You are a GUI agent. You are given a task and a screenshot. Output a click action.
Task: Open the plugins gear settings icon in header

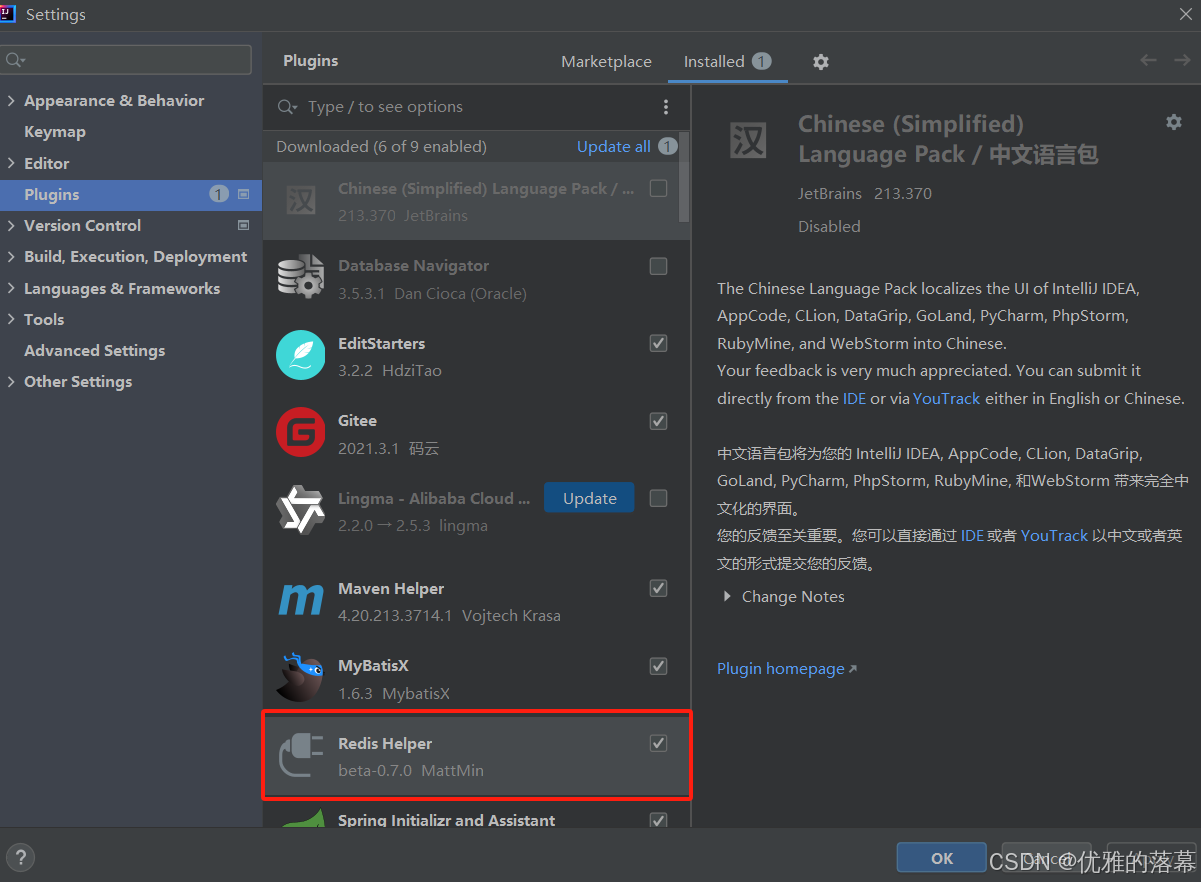coord(821,62)
